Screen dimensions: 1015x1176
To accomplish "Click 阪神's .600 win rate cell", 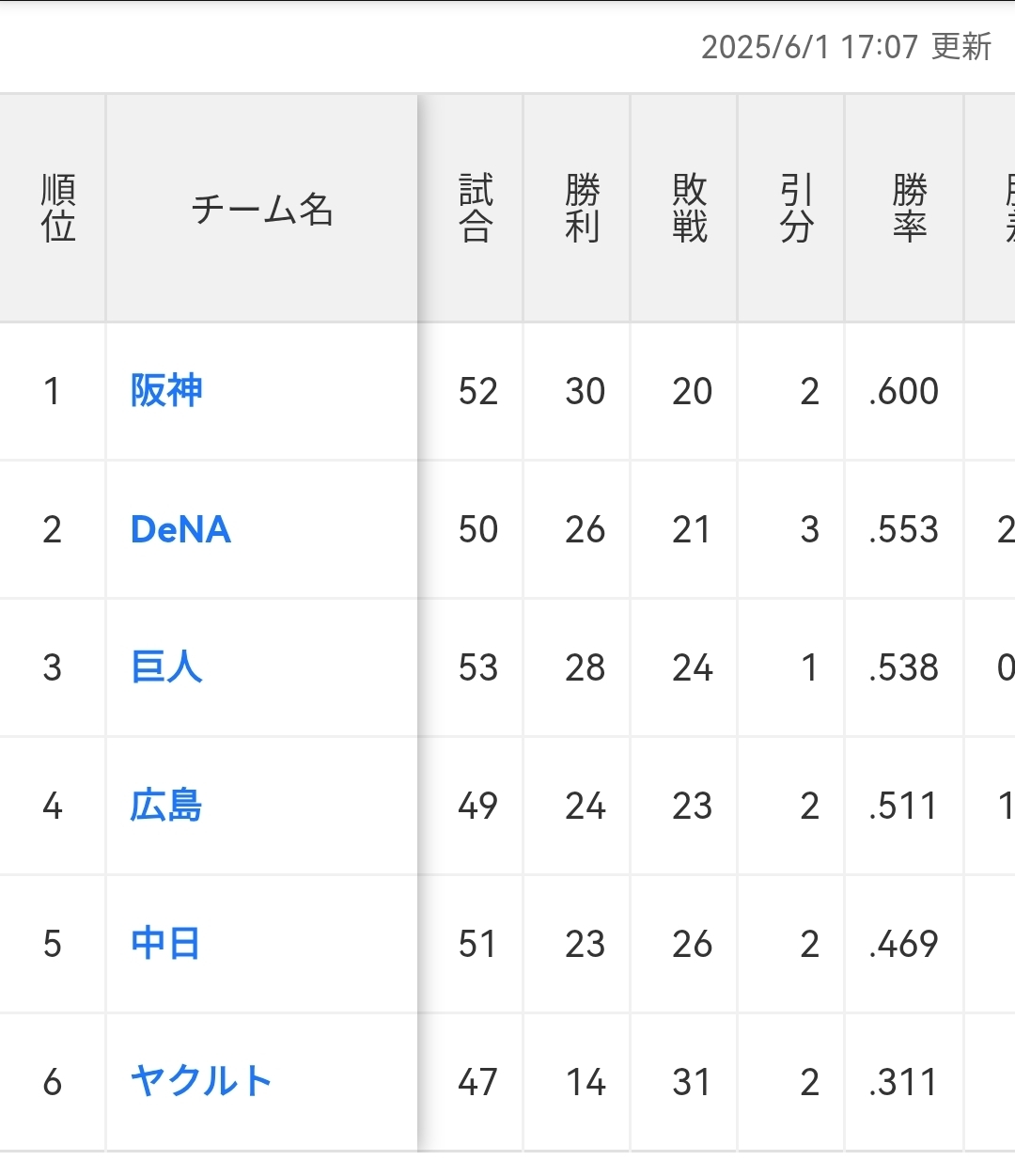I will point(904,391).
